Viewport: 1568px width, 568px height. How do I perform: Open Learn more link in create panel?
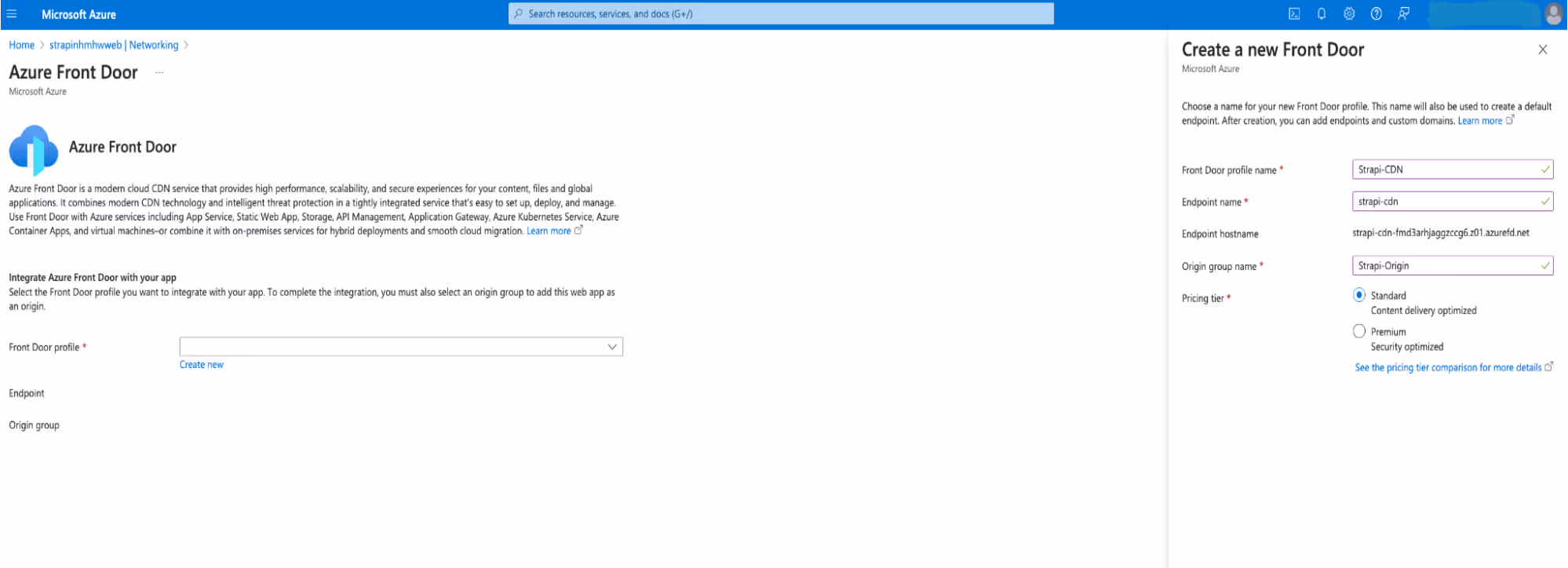point(1480,121)
